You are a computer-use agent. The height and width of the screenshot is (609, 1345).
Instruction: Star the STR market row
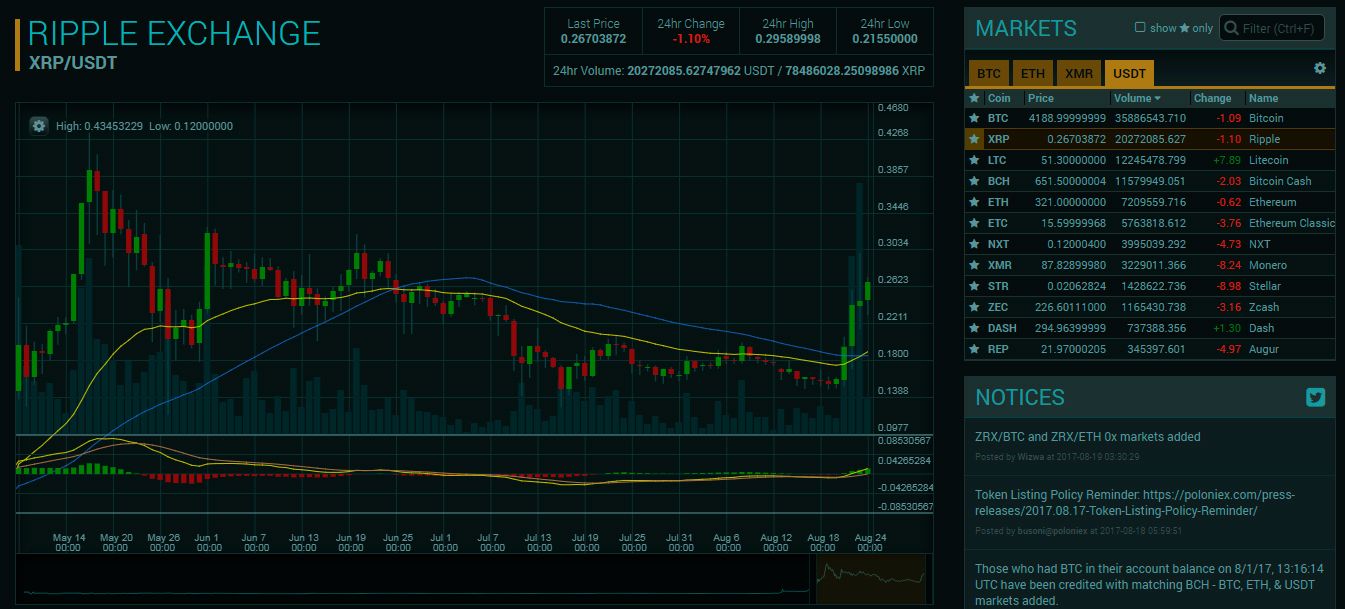(974, 286)
